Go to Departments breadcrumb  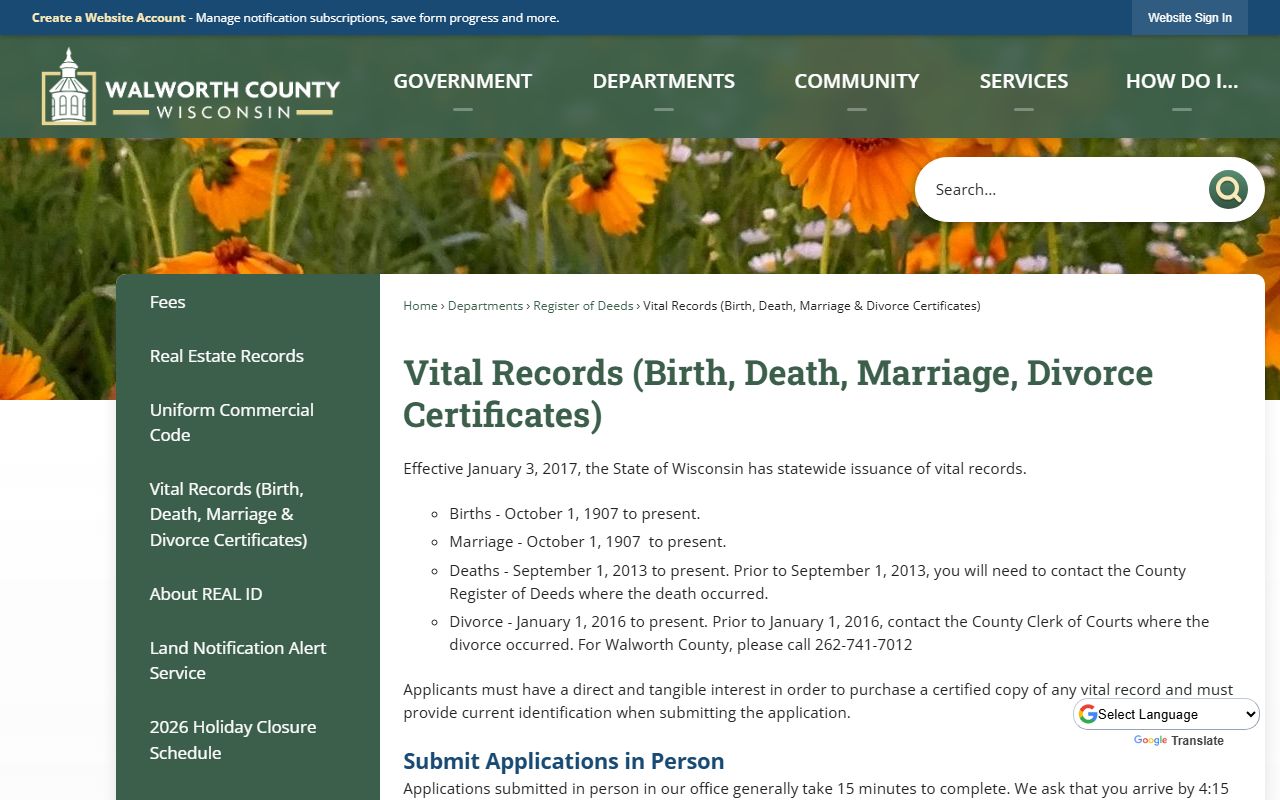(x=485, y=306)
